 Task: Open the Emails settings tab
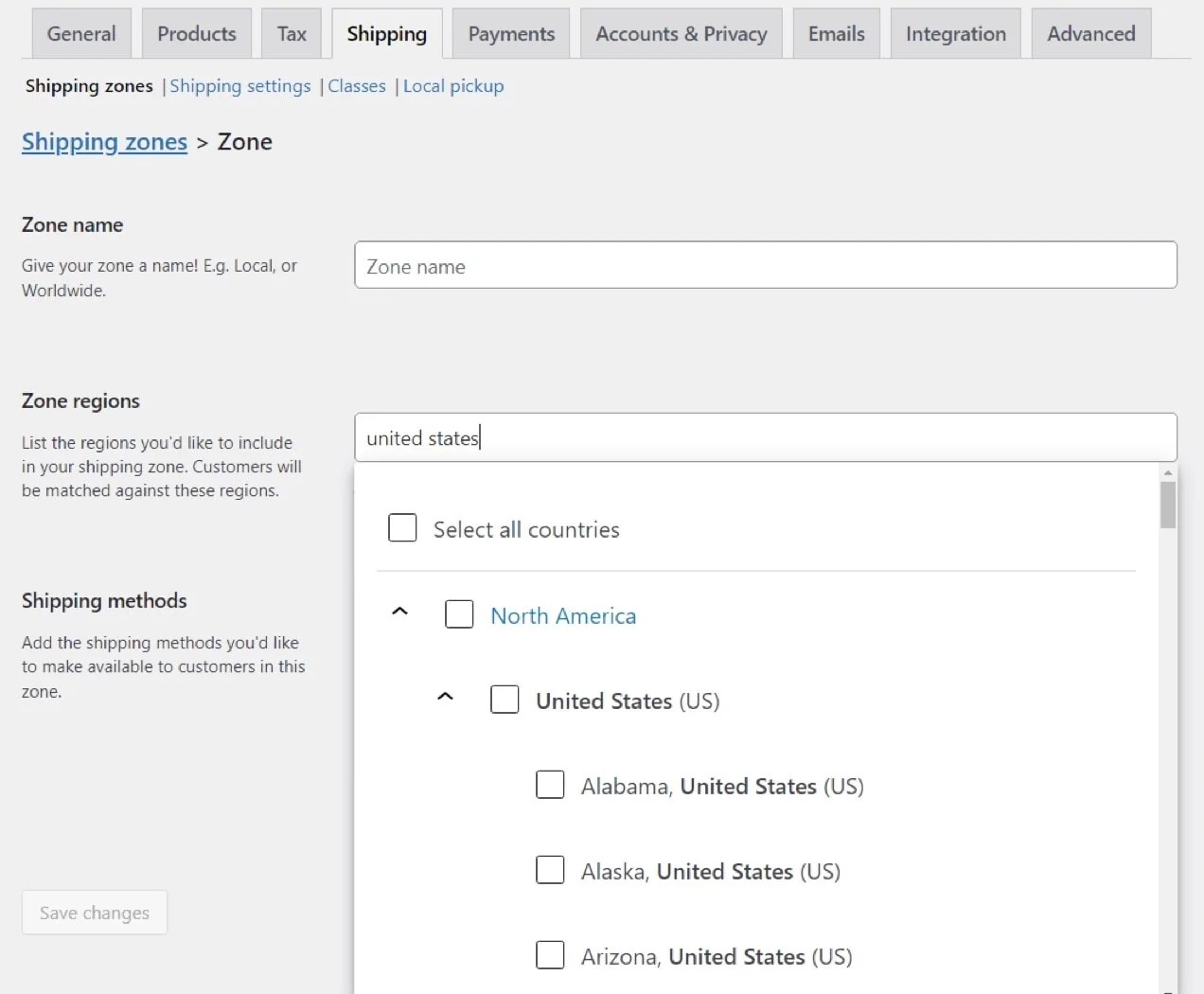pos(836,34)
